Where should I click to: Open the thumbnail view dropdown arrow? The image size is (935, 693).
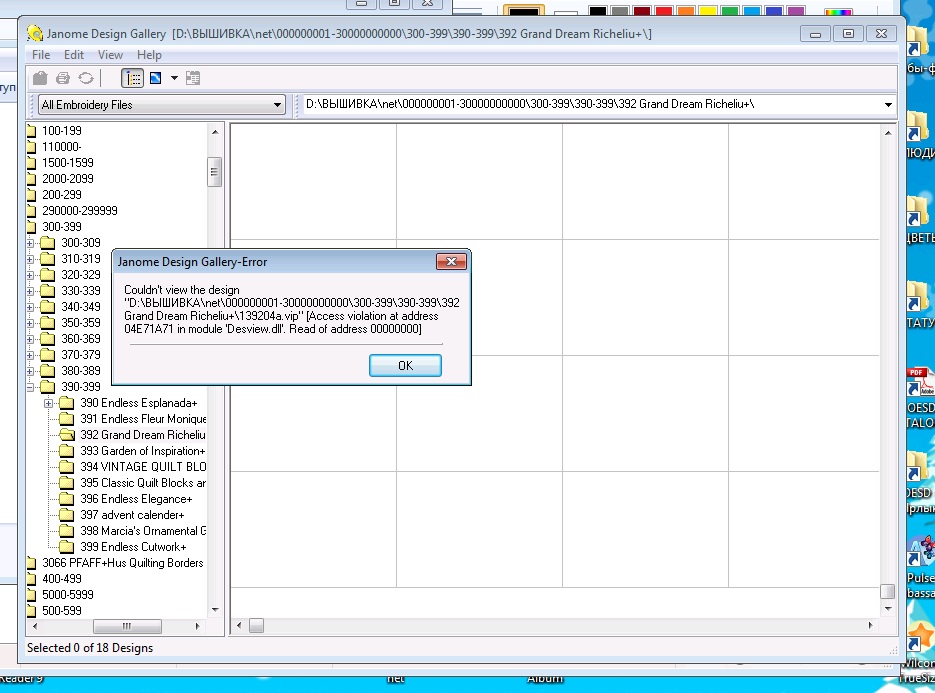174,78
